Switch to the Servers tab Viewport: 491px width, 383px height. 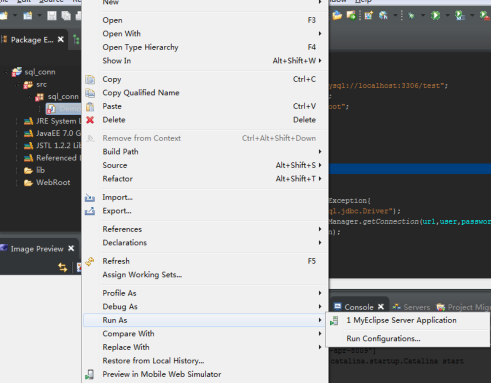(x=411, y=307)
